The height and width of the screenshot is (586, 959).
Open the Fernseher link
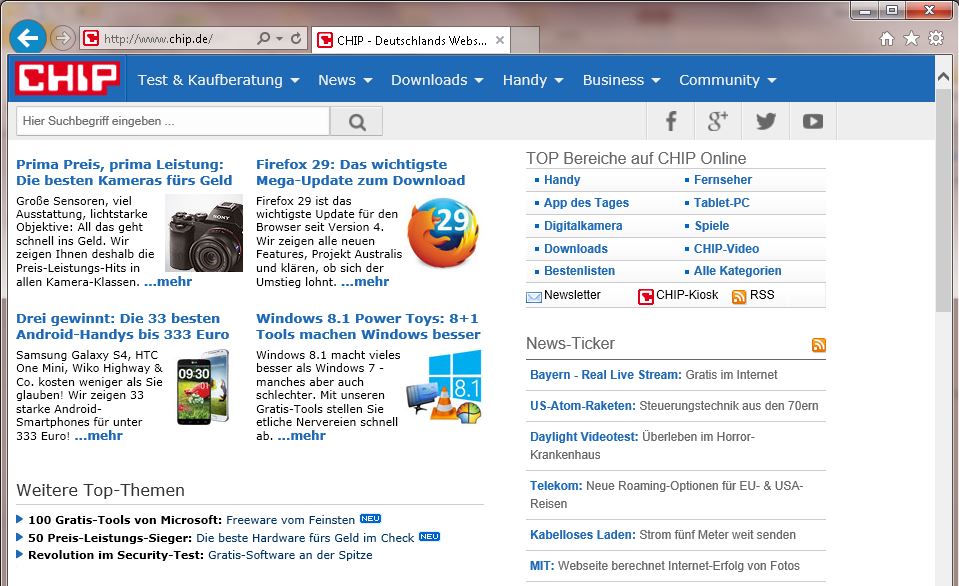pyautogui.click(x=722, y=180)
